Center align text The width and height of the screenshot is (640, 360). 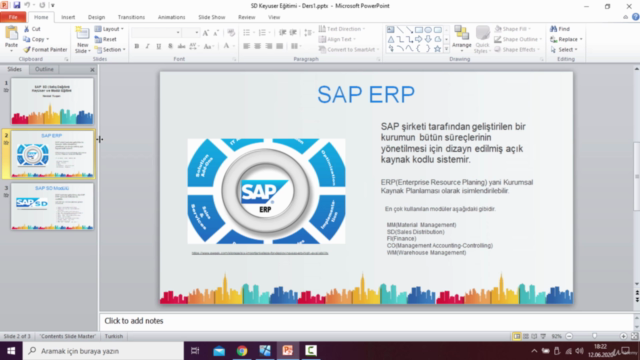[258, 47]
